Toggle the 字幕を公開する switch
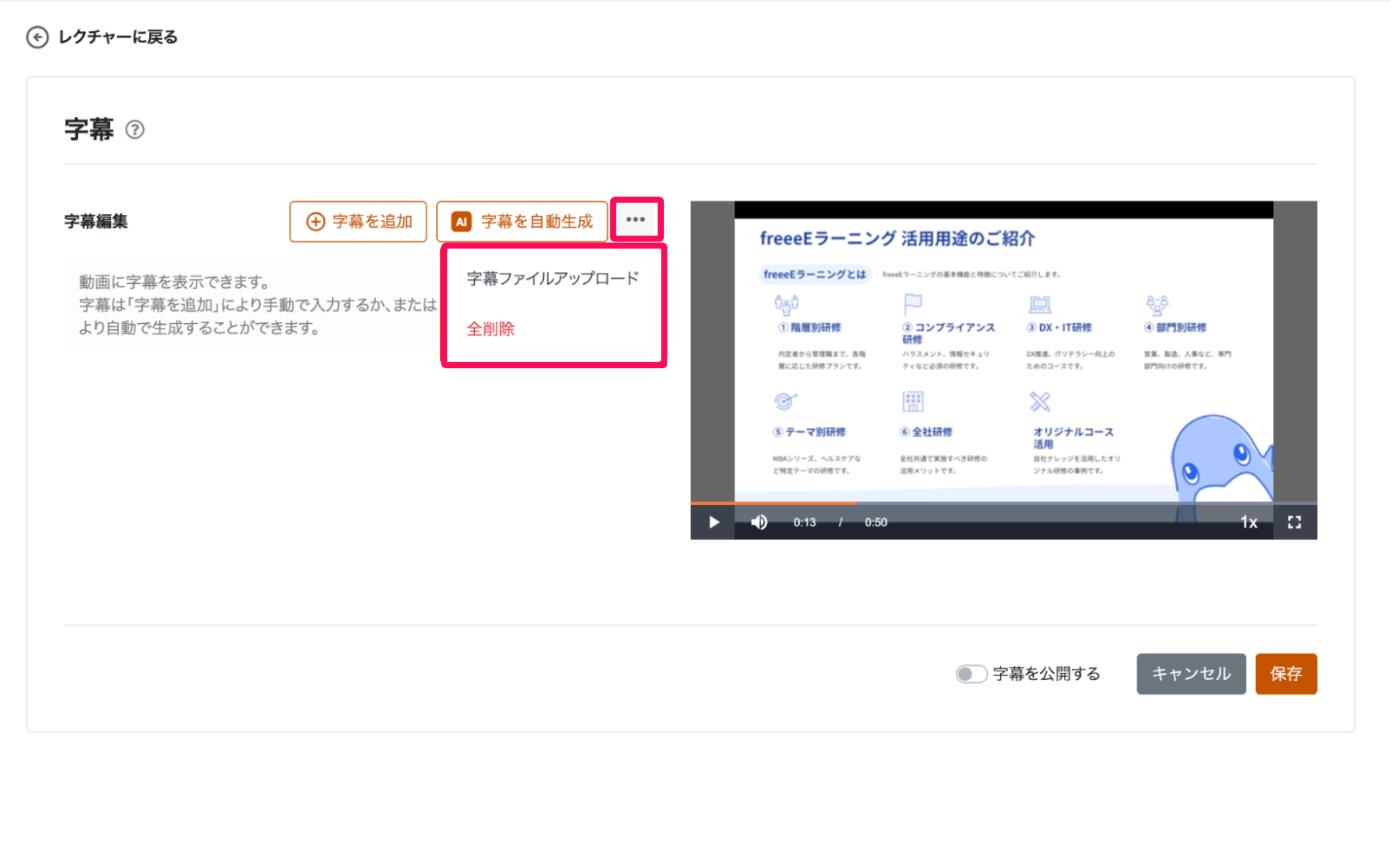The image size is (1391, 868). 972,674
